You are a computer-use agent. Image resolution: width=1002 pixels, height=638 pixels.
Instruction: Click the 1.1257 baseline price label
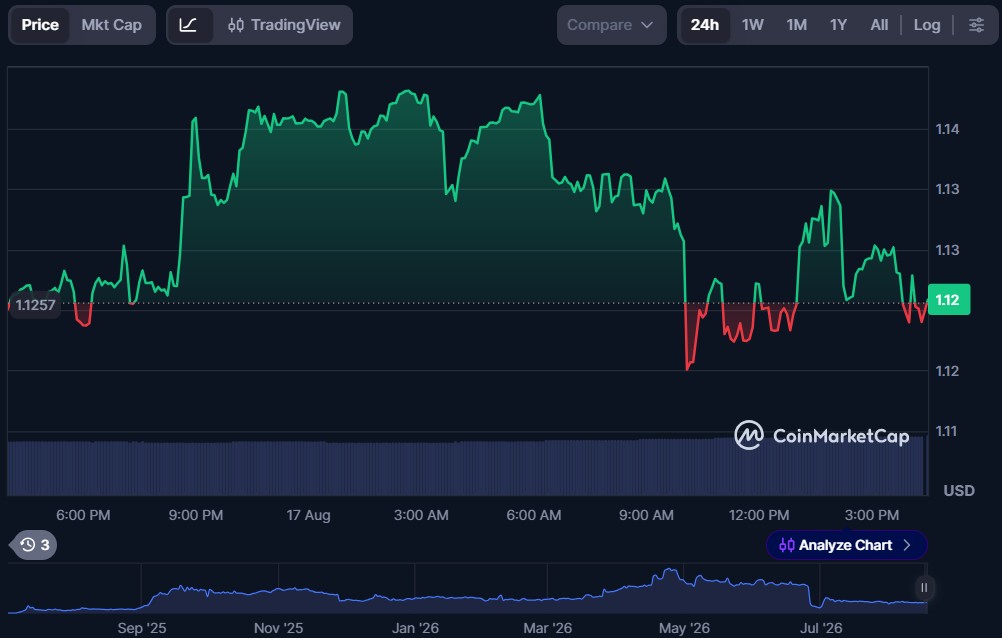tap(35, 305)
